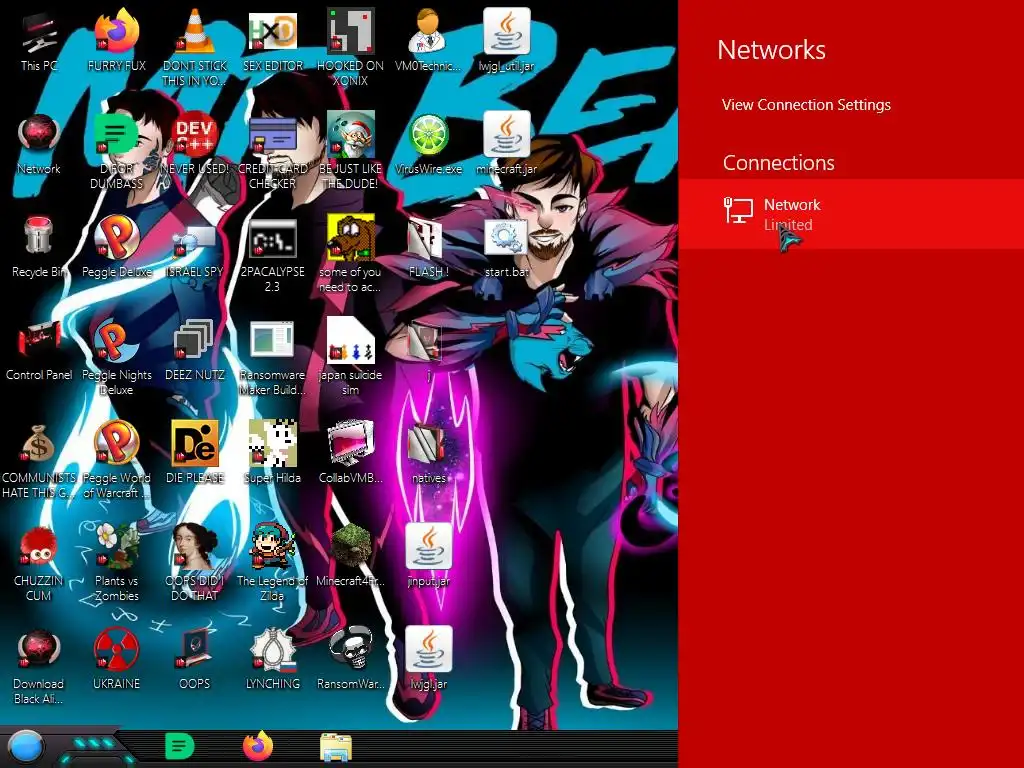Viewport: 1024px width, 768px height.
Task: Click the wired network connection icon
Action: click(739, 210)
